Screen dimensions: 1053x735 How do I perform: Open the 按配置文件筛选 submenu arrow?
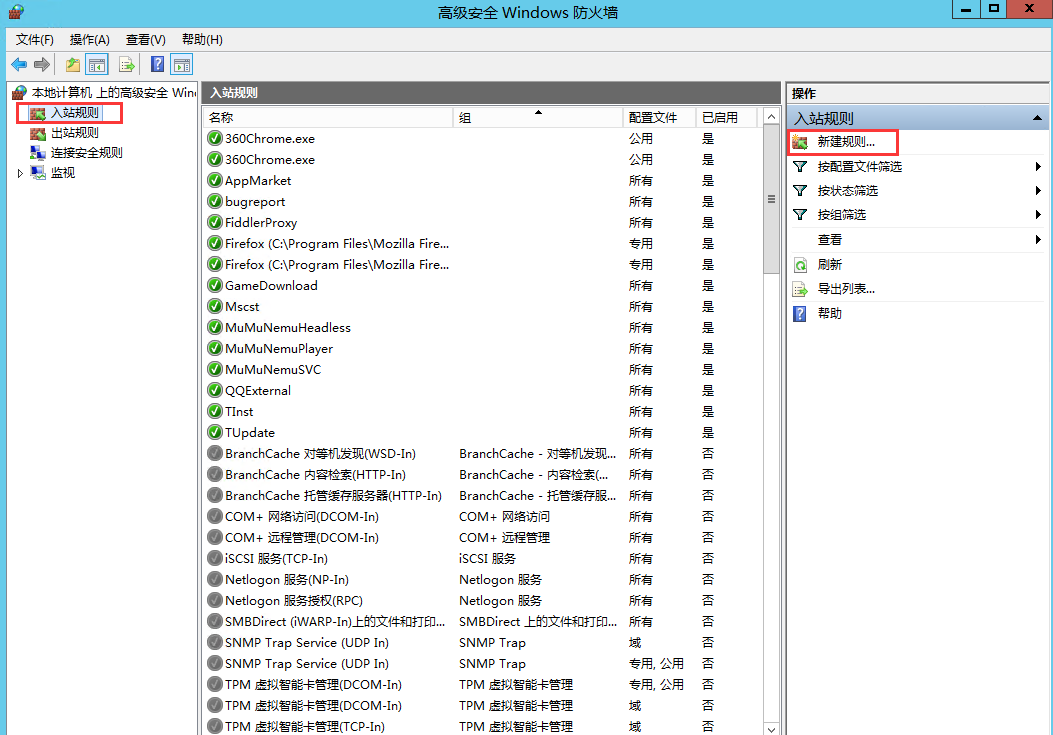1038,167
